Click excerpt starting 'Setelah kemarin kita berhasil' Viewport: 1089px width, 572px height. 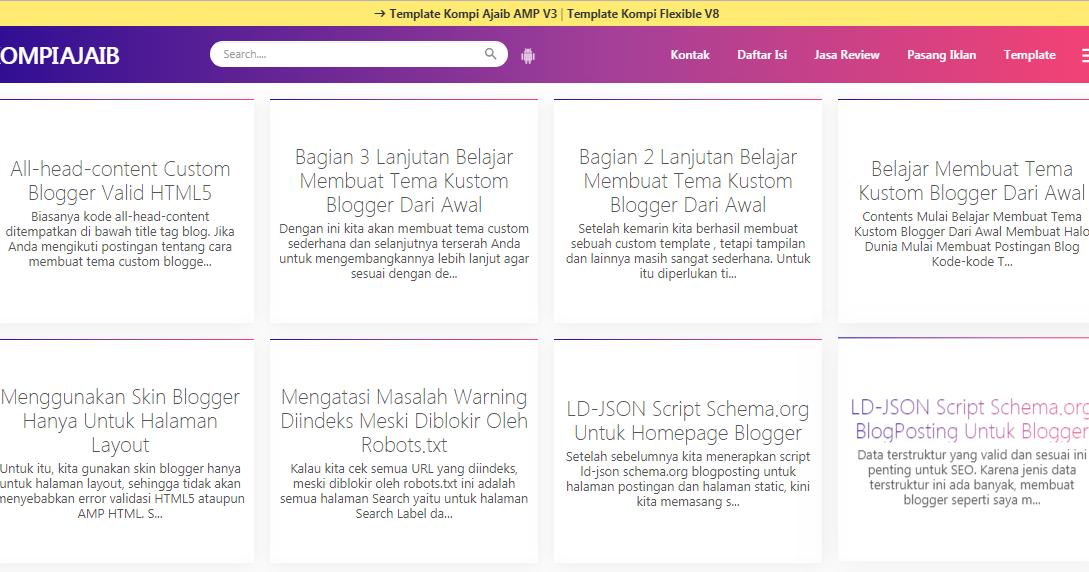tap(688, 251)
